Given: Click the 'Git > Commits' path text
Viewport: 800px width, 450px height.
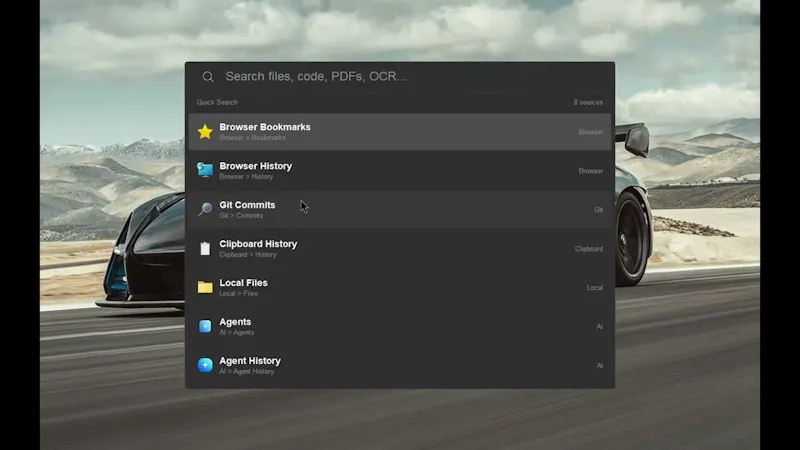Looking at the screenshot, I should click(241, 216).
